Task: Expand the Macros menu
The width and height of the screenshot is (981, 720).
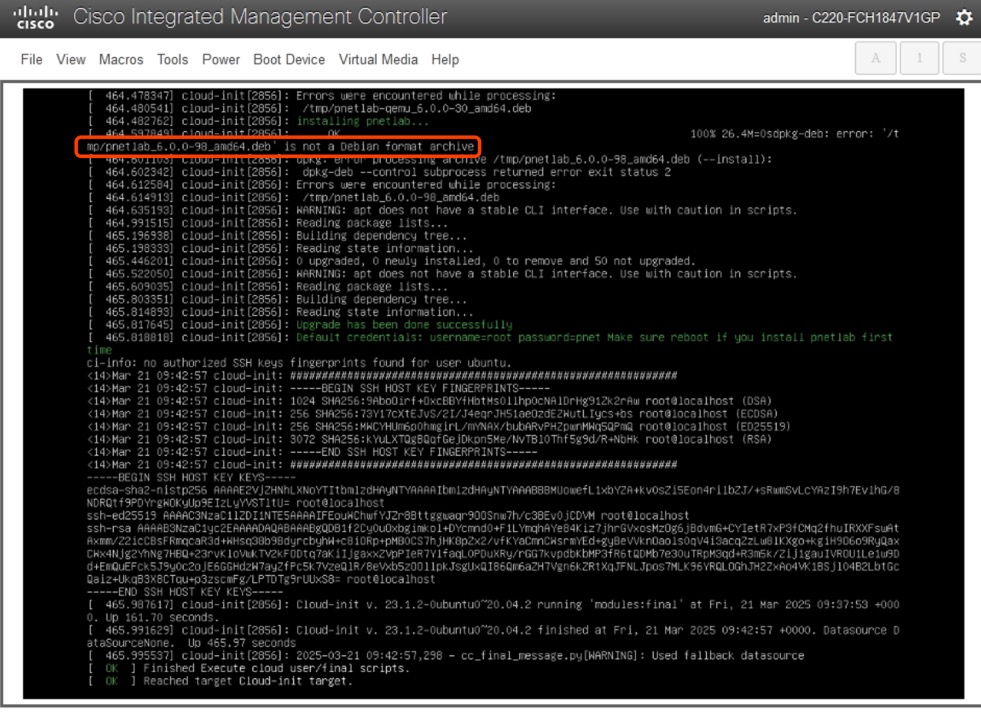Action: (x=121, y=60)
